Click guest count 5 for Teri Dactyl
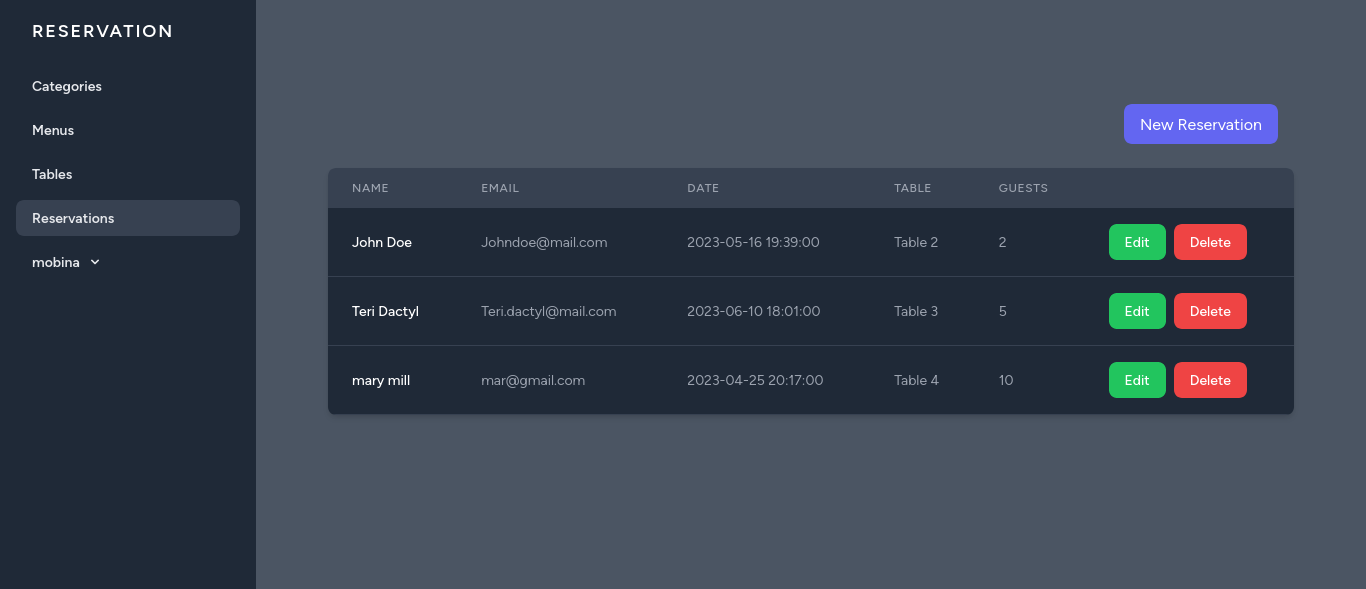The width and height of the screenshot is (1366, 589). pos(1003,311)
